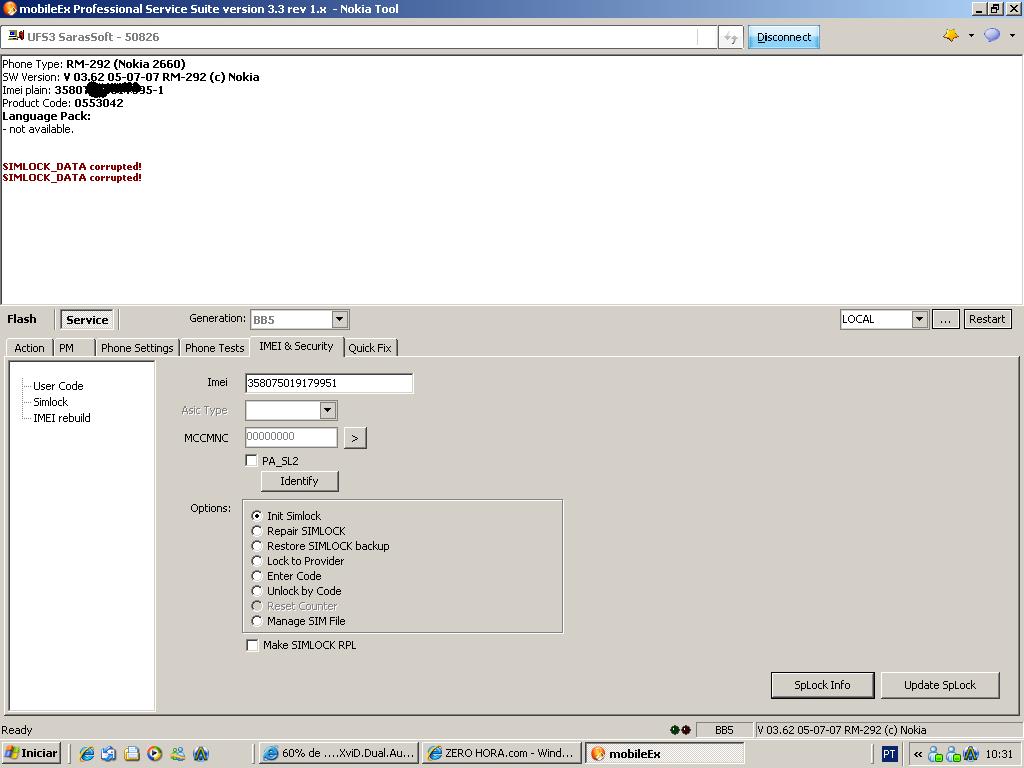1024x768 pixels.
Task: Click the arch logo tray icon
Action: [971, 754]
